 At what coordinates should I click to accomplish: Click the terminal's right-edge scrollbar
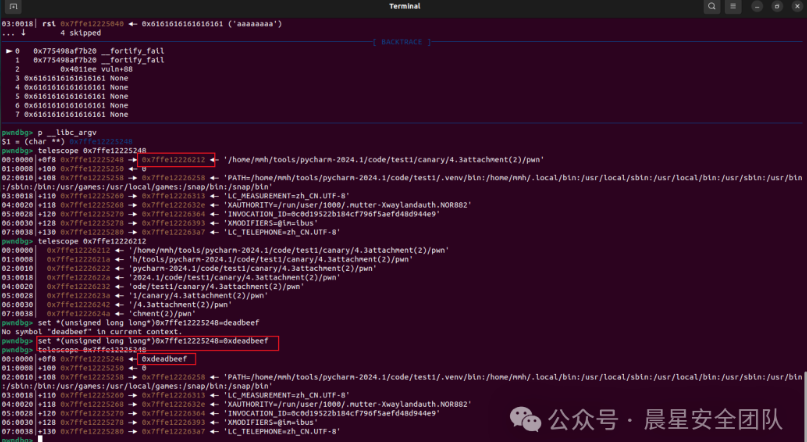pos(803,380)
